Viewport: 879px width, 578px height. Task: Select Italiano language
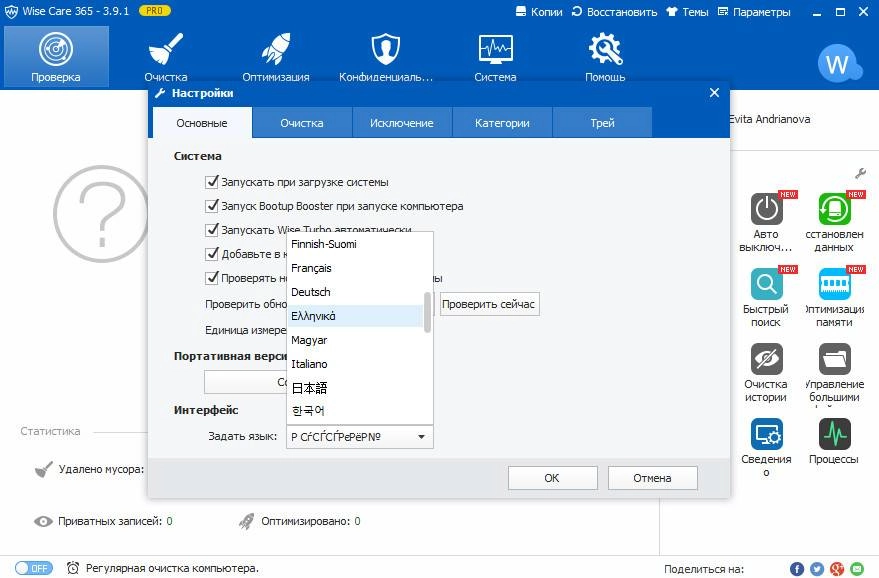tap(355, 364)
